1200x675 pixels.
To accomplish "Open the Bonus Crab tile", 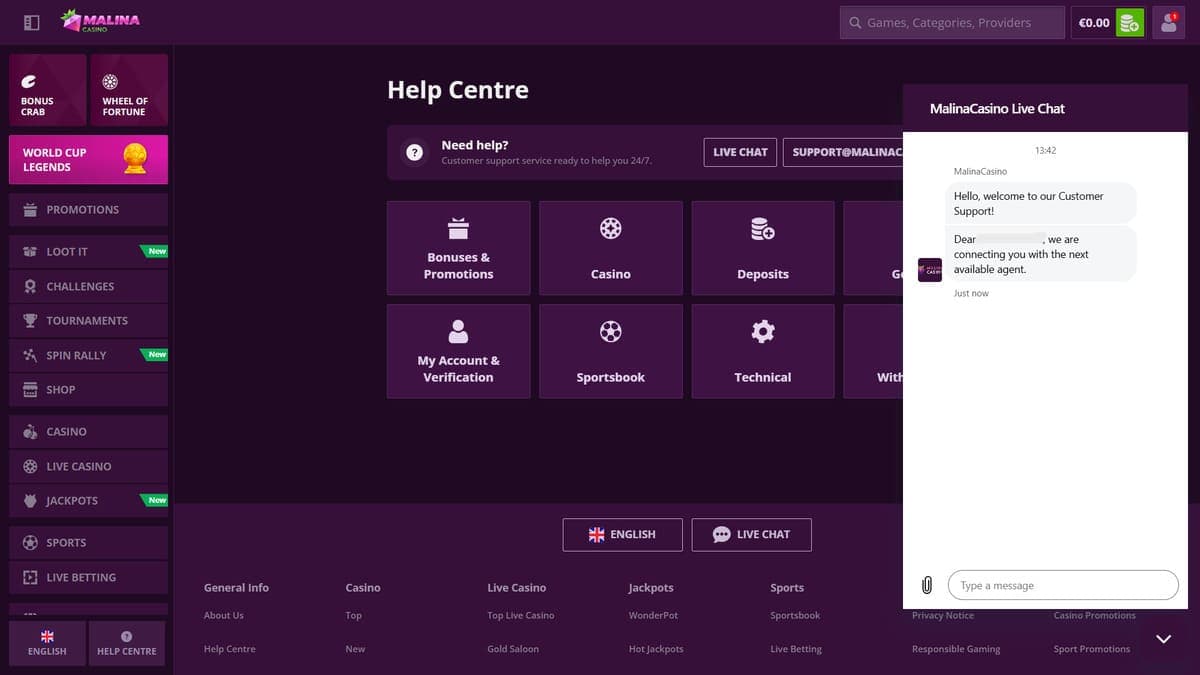I will coord(47,89).
